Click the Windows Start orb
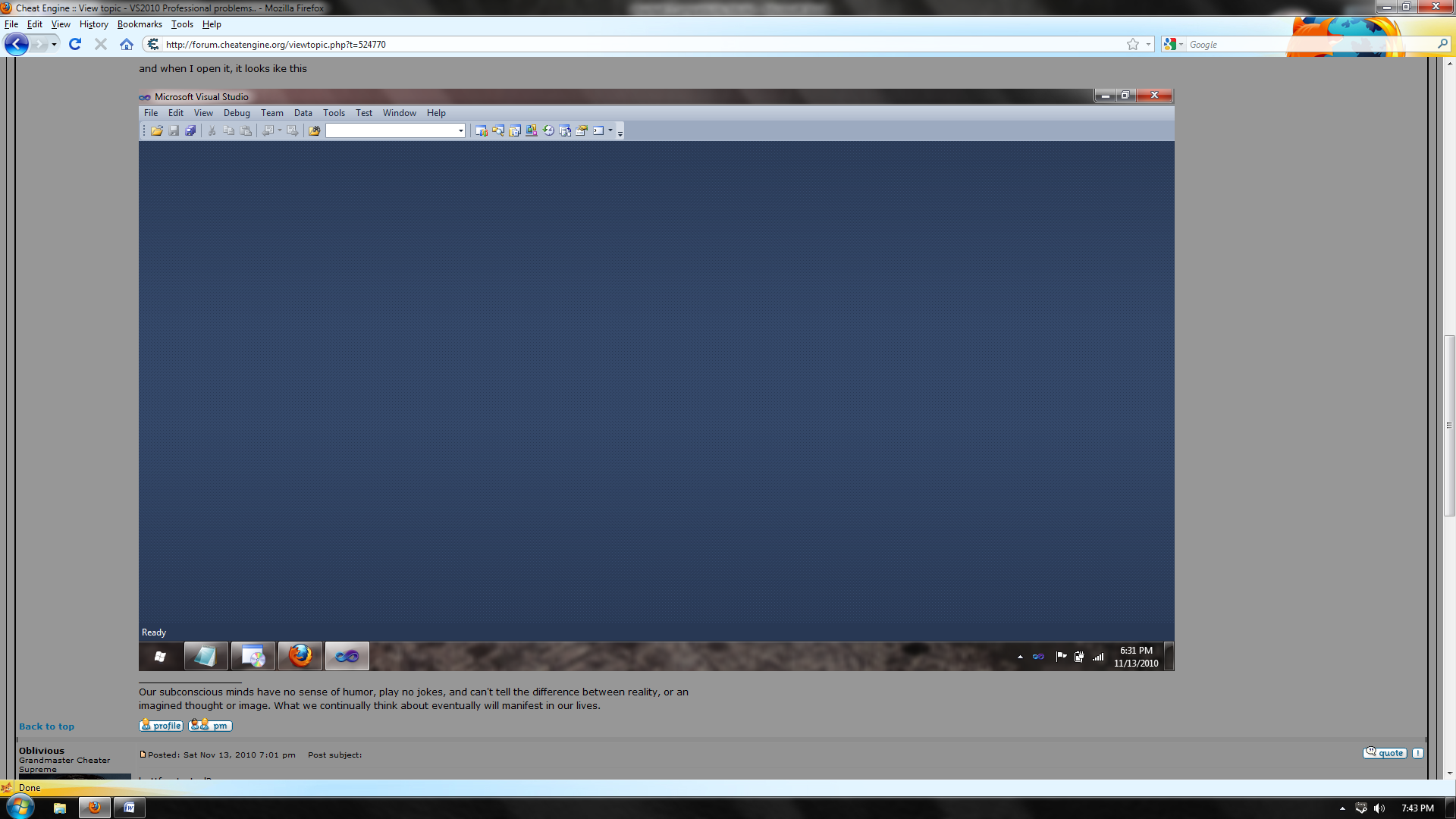Image resolution: width=1456 pixels, height=819 pixels. coord(20,807)
